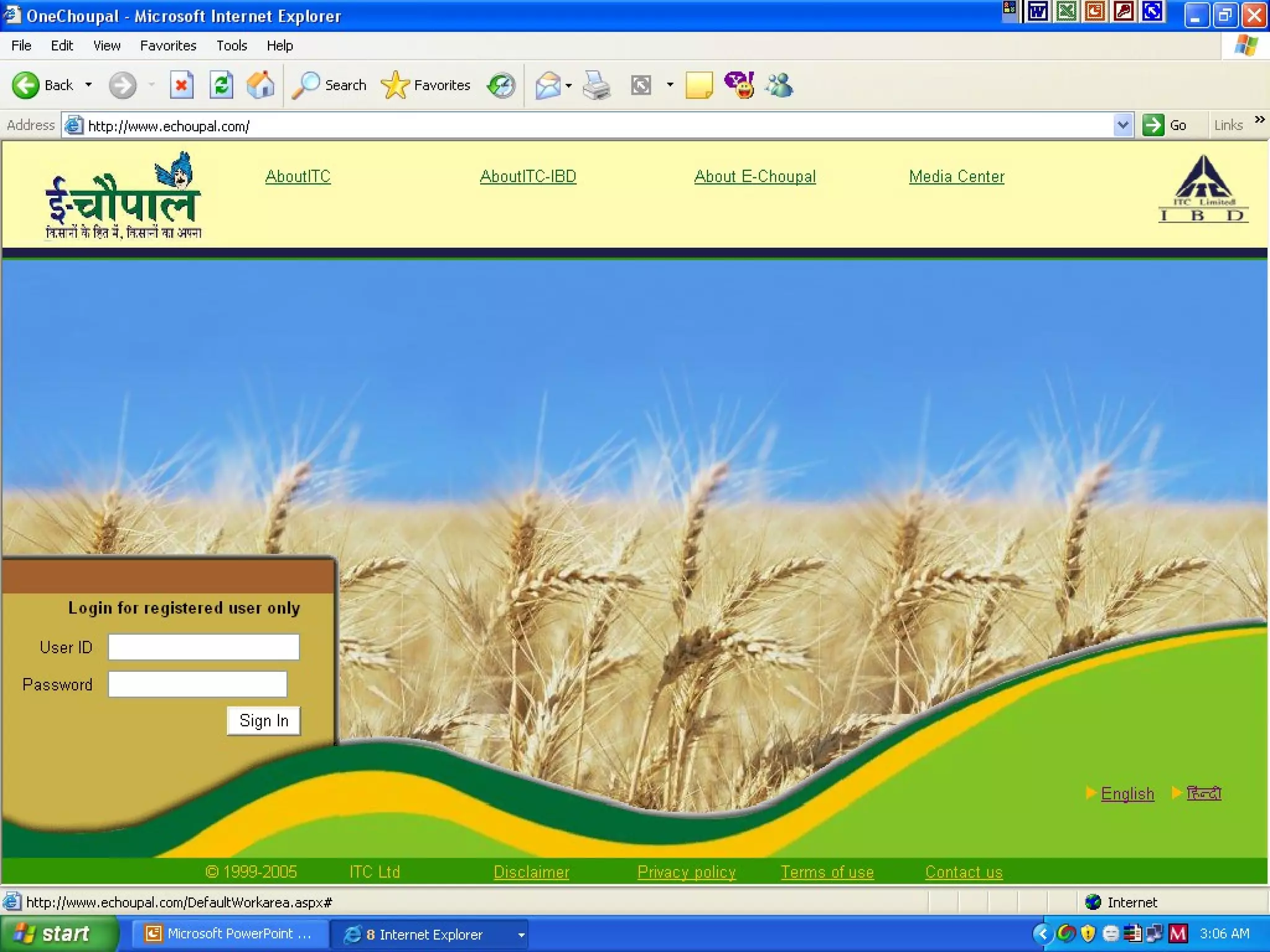Click the Refresh page icon

(221, 85)
